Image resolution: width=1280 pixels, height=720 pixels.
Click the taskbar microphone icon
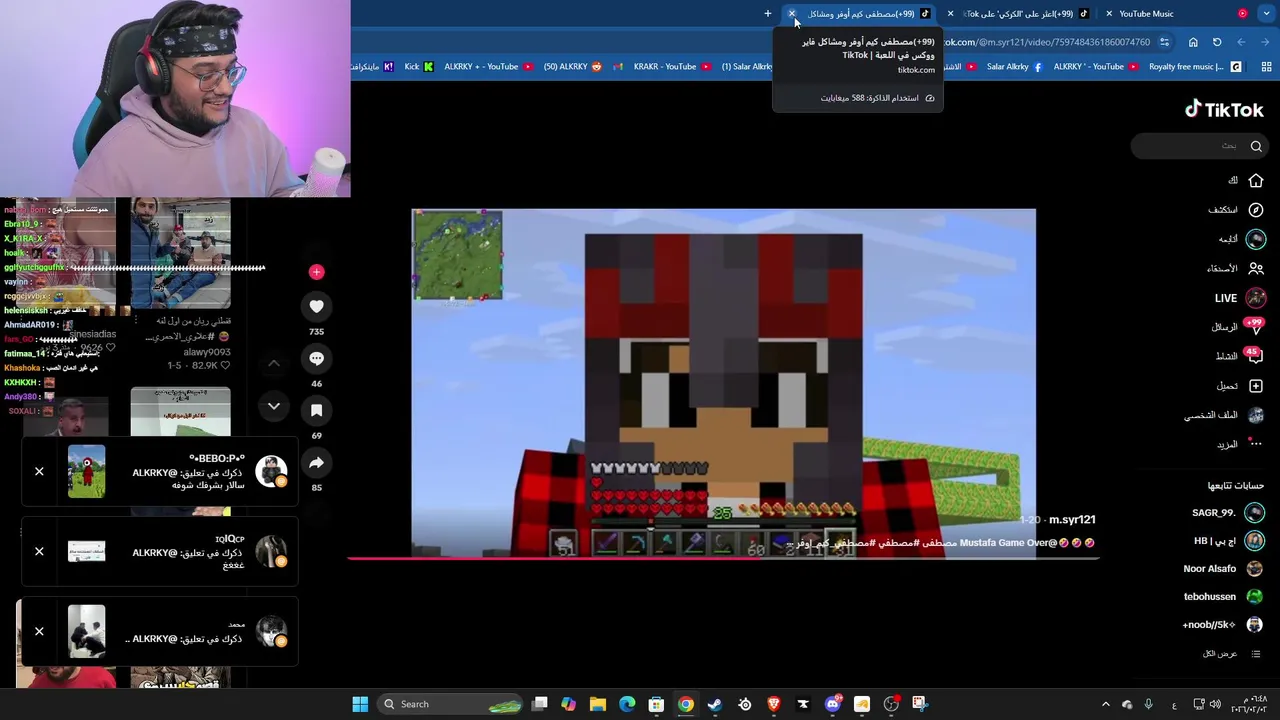(x=1149, y=704)
